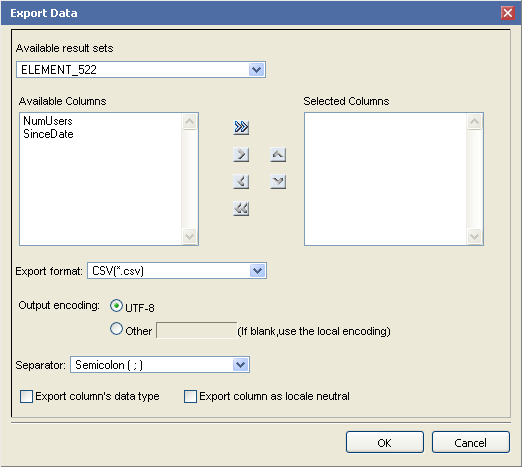Move selected column down in order
Image resolution: width=522 pixels, height=467 pixels.
278,182
